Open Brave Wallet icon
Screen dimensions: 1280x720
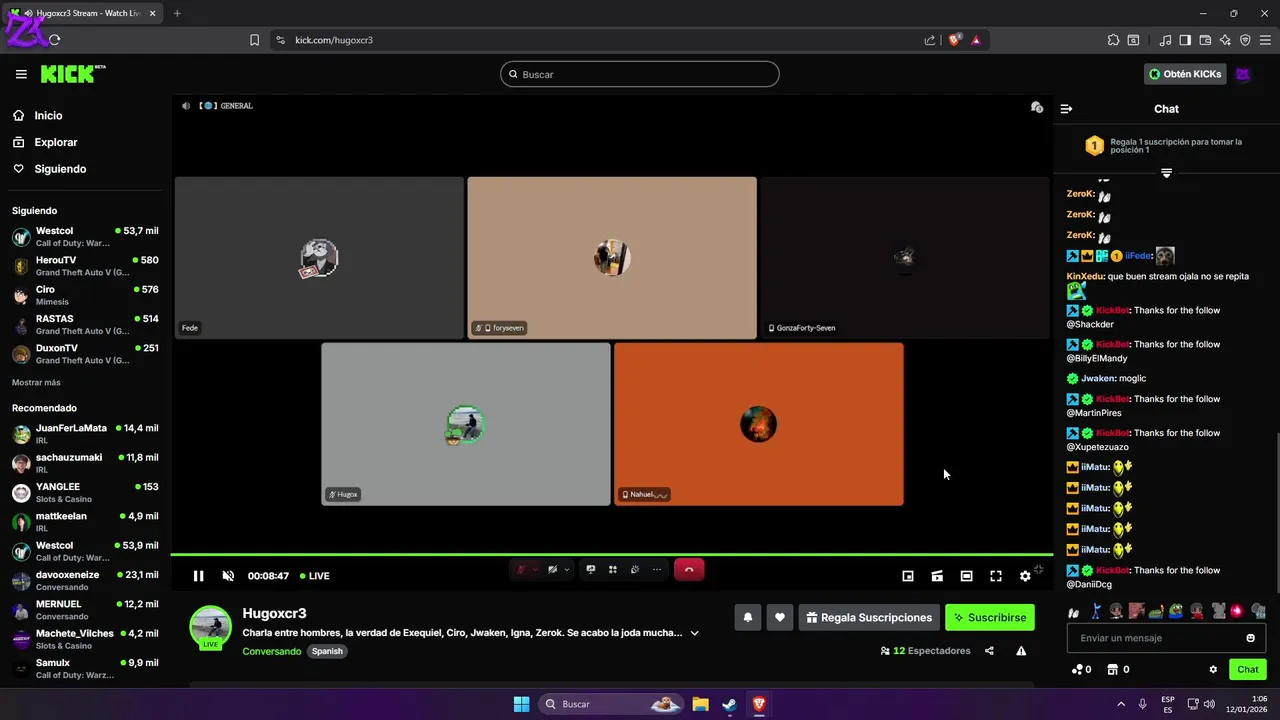[x=1205, y=40]
